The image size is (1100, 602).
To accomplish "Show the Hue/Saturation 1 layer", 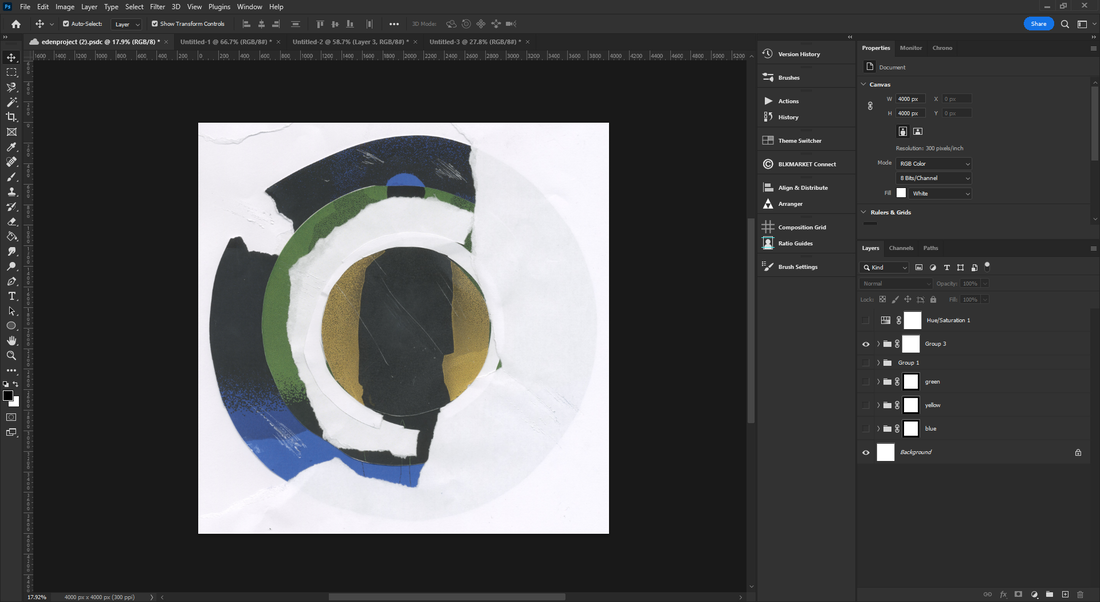I will tap(866, 321).
